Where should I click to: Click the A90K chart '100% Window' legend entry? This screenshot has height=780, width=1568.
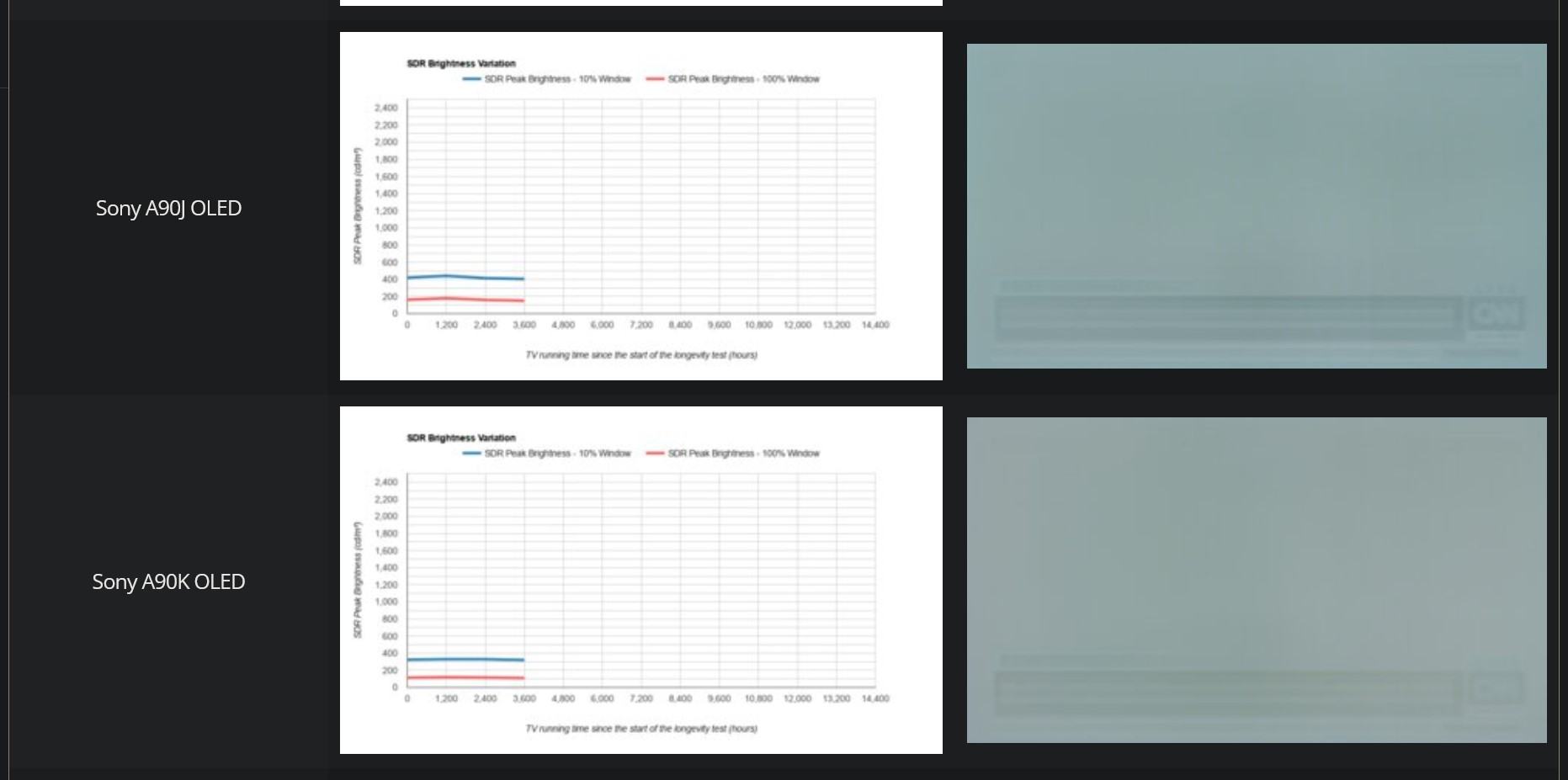tap(733, 454)
